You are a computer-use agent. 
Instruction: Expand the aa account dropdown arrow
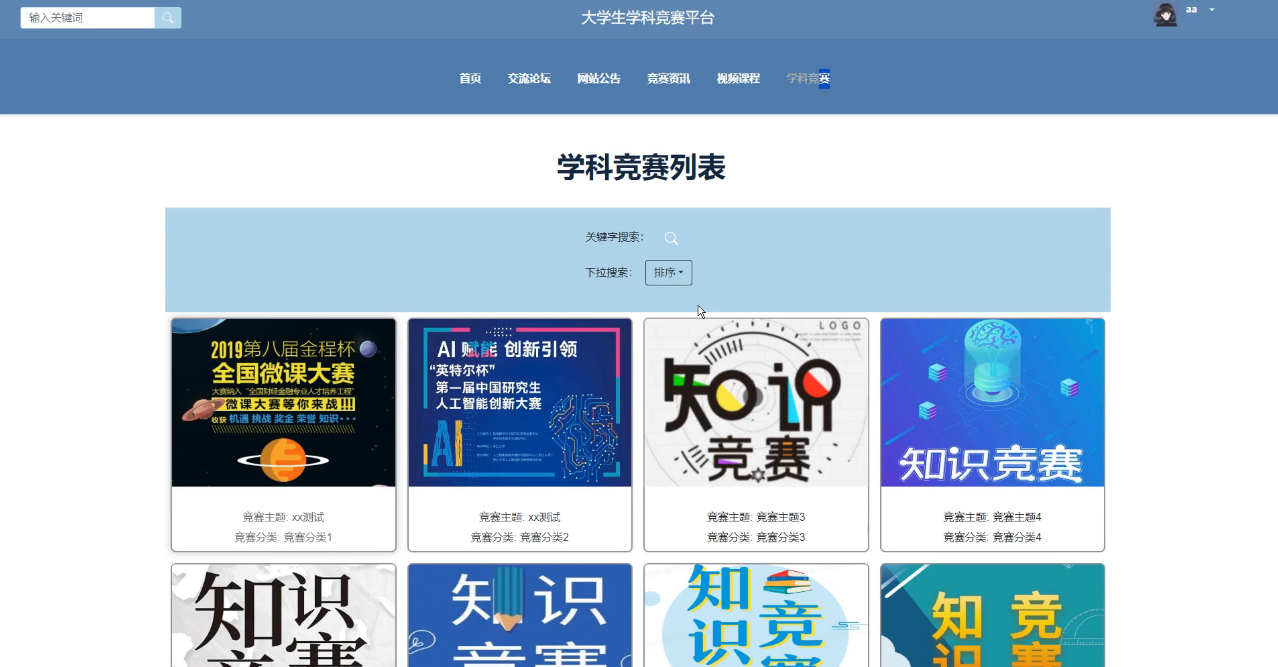click(x=1212, y=10)
